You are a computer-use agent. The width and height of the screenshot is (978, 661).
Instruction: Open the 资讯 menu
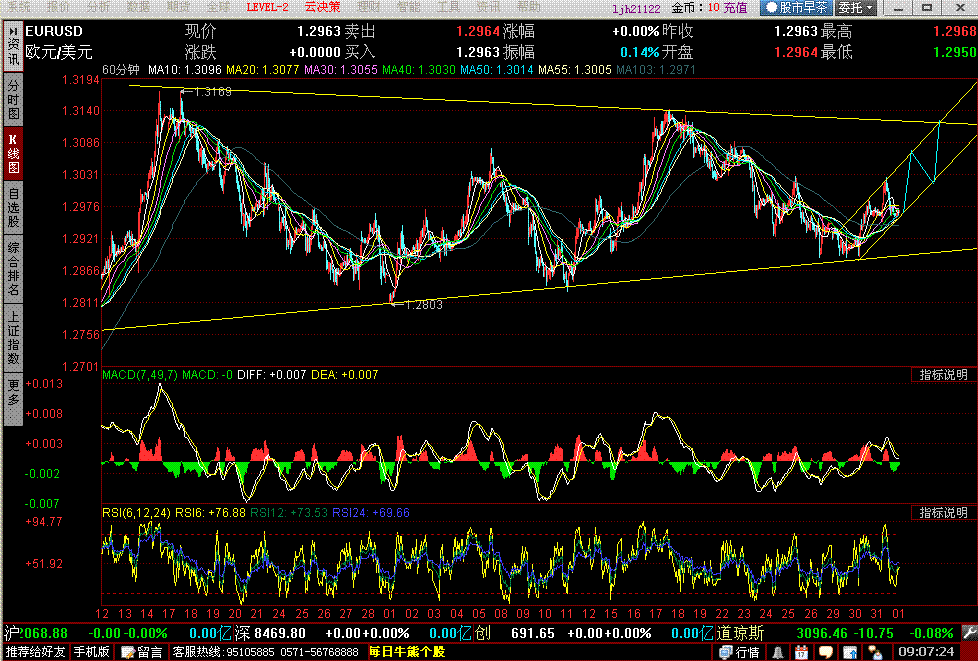pos(488,7)
